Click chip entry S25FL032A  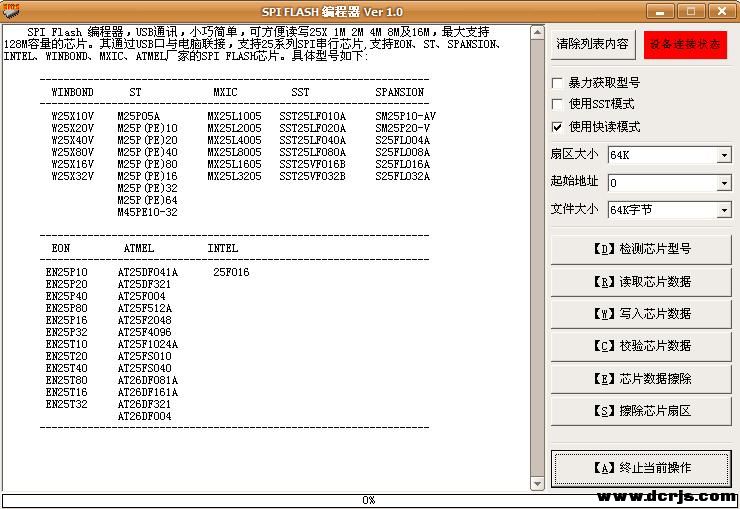[x=402, y=176]
